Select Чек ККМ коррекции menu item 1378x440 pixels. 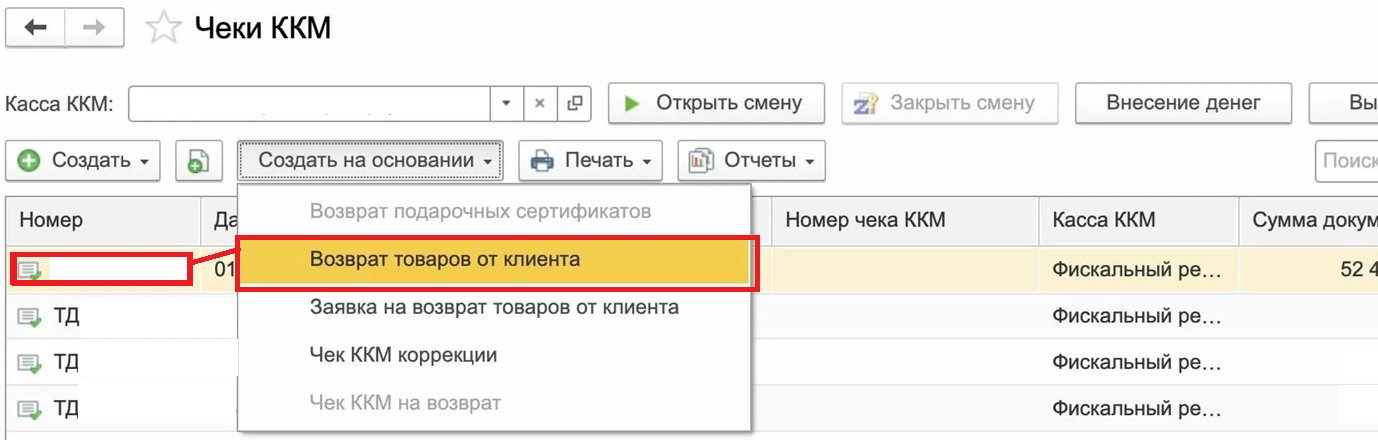click(x=403, y=355)
